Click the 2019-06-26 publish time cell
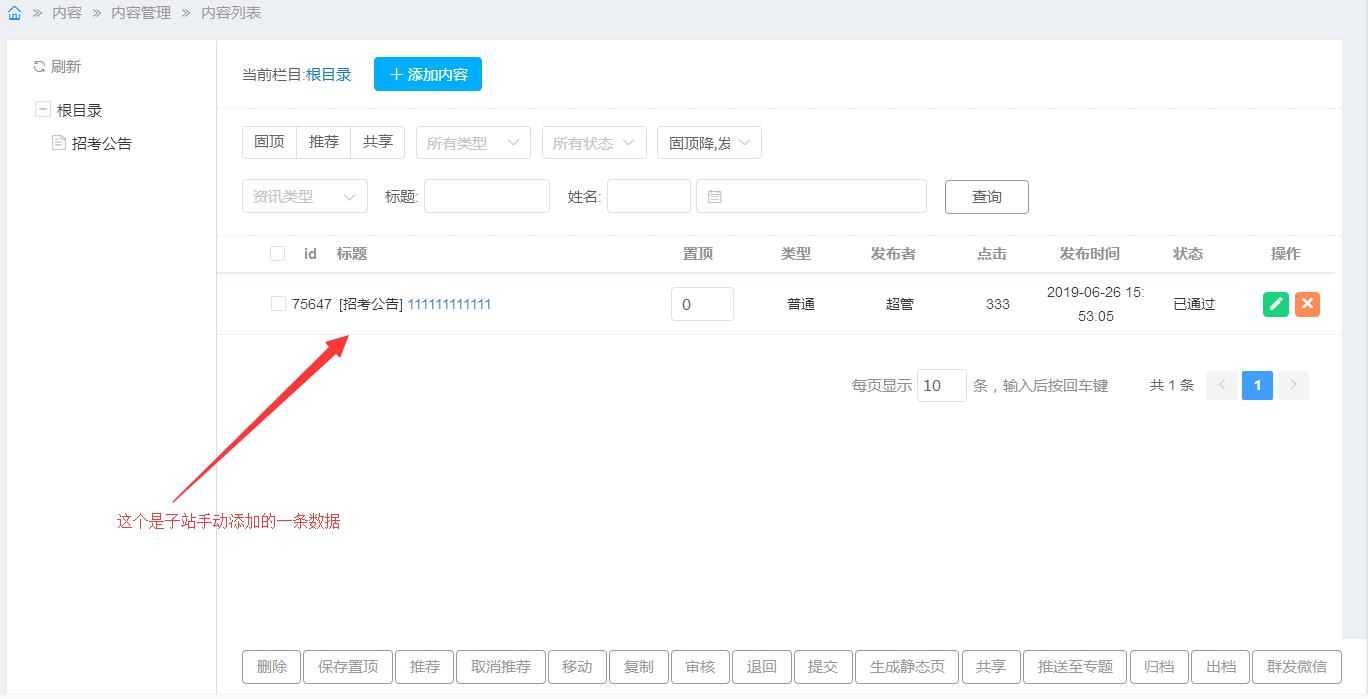This screenshot has height=699, width=1368. [1095, 304]
